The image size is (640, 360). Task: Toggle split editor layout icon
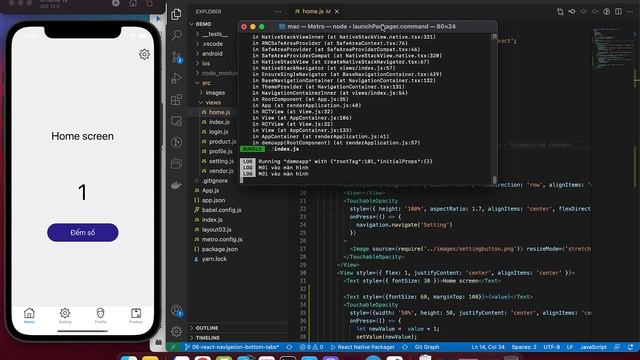619,11
